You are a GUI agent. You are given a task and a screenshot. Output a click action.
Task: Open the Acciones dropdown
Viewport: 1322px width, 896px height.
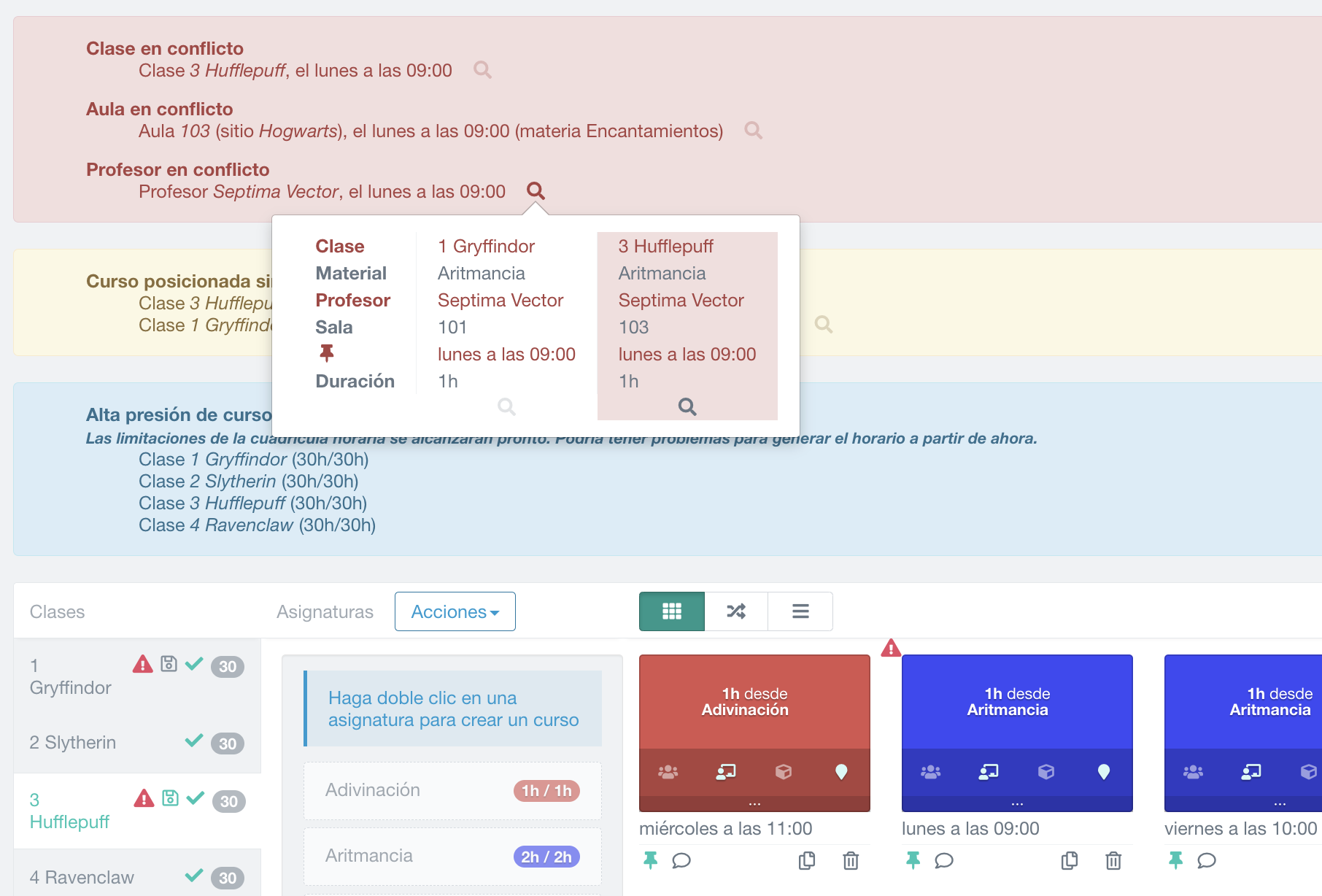tap(455, 611)
